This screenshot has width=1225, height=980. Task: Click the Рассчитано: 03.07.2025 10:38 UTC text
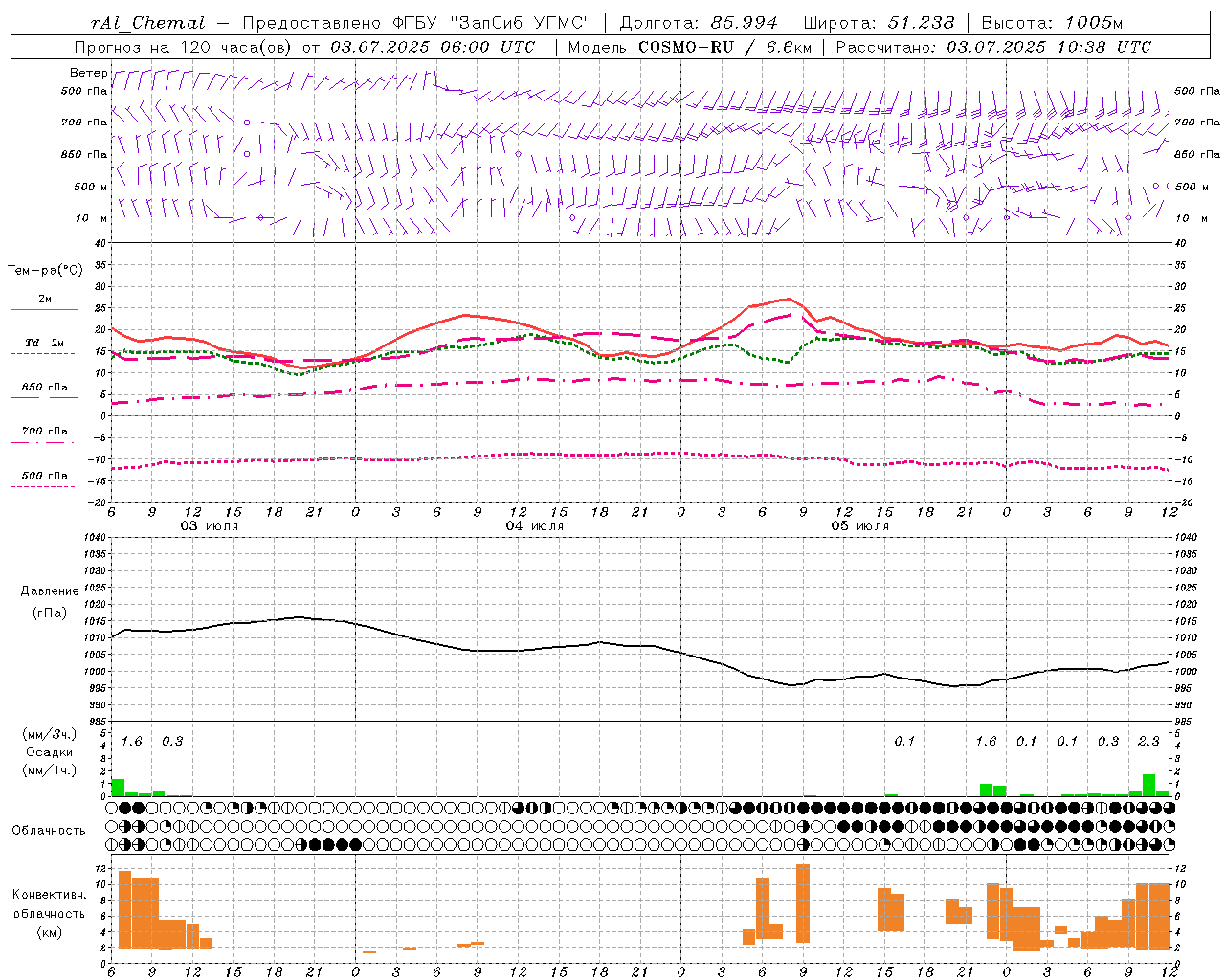[x=993, y=47]
